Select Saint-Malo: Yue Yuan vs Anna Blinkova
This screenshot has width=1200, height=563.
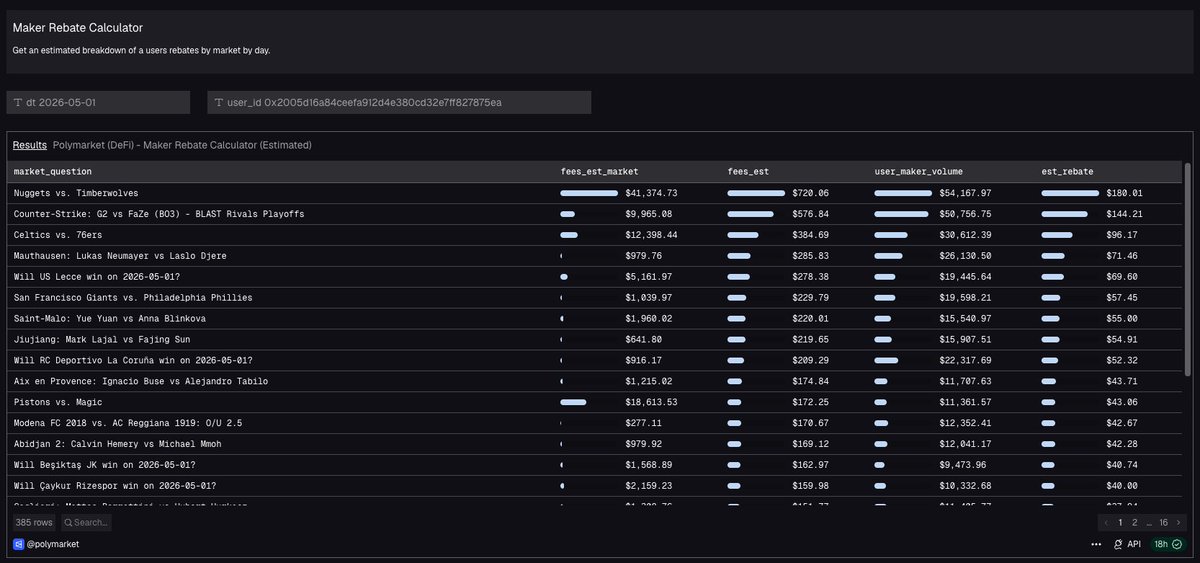(x=595, y=319)
